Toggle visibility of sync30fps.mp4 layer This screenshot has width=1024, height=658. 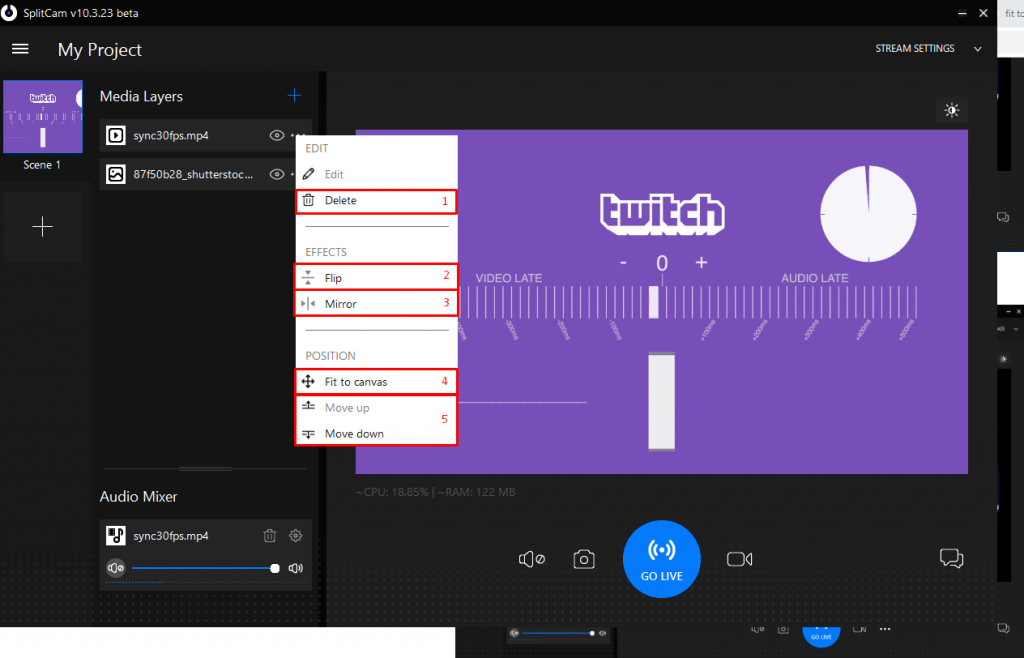coord(277,136)
